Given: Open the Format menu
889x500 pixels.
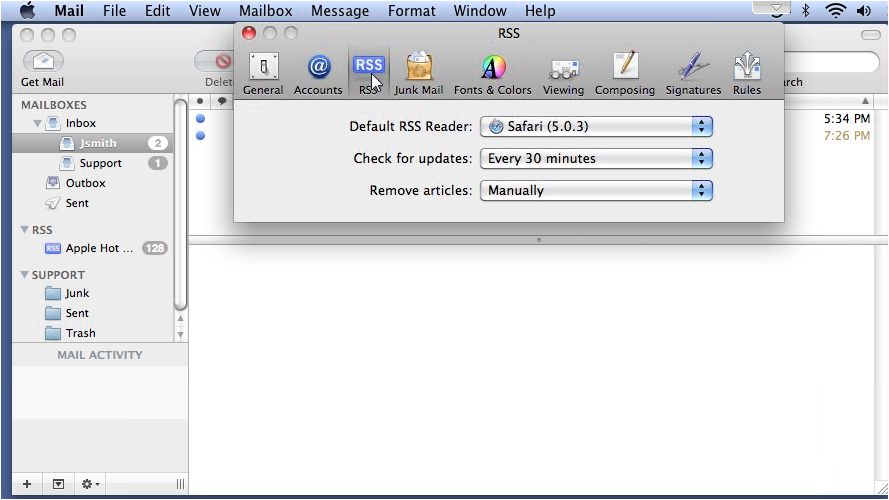Looking at the screenshot, I should coord(412,10).
